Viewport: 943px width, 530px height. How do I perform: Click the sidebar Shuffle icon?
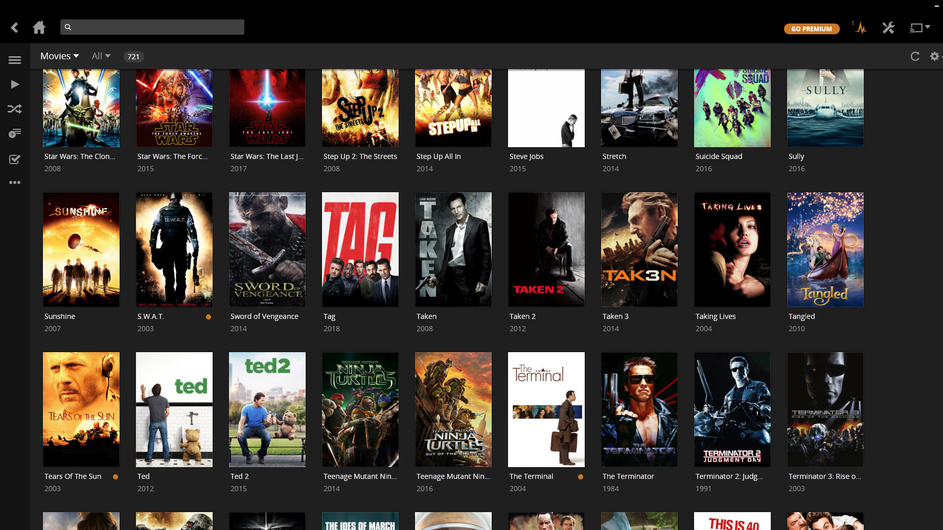pyautogui.click(x=14, y=109)
